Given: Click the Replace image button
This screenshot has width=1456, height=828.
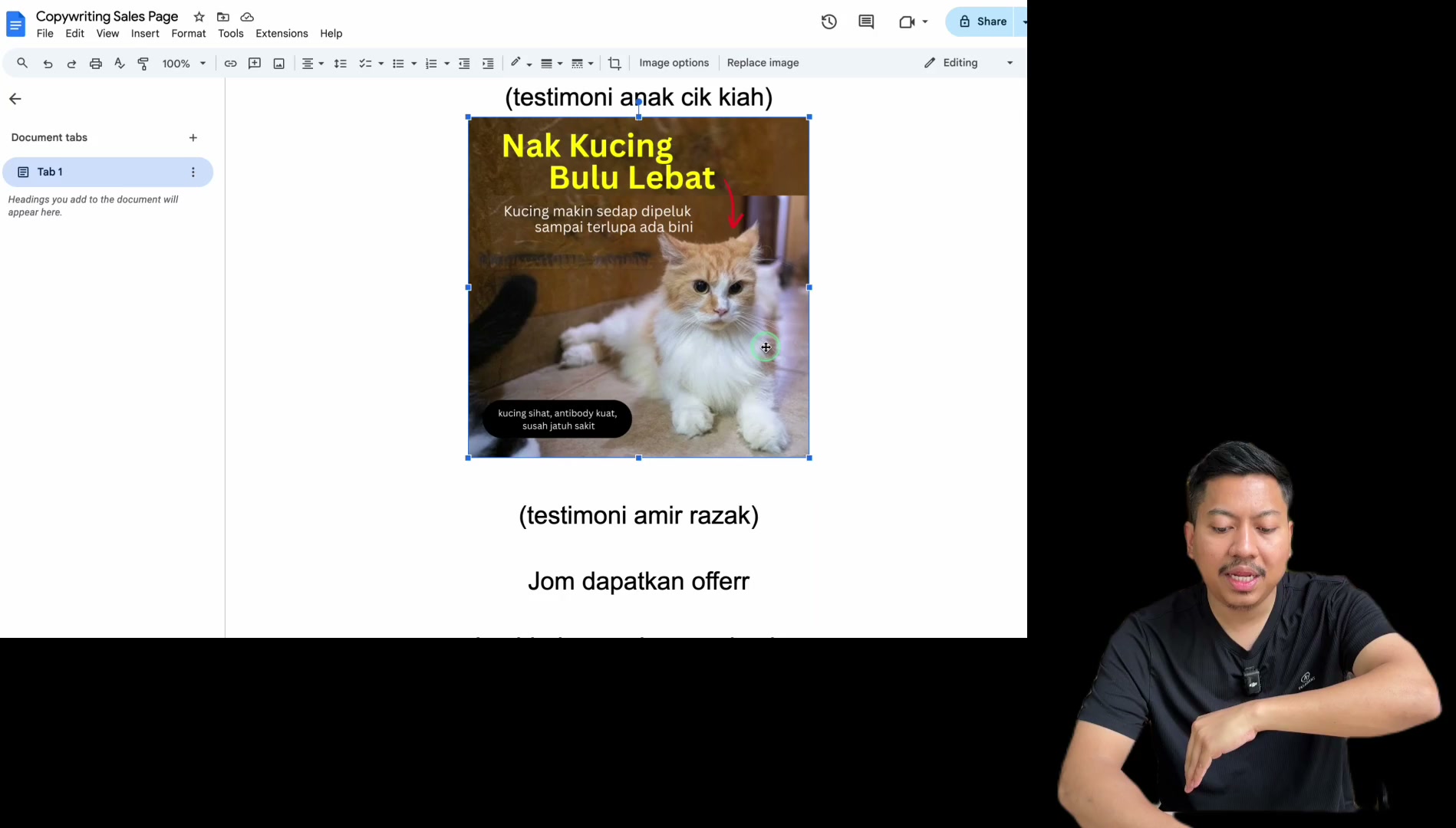Looking at the screenshot, I should pyautogui.click(x=763, y=63).
